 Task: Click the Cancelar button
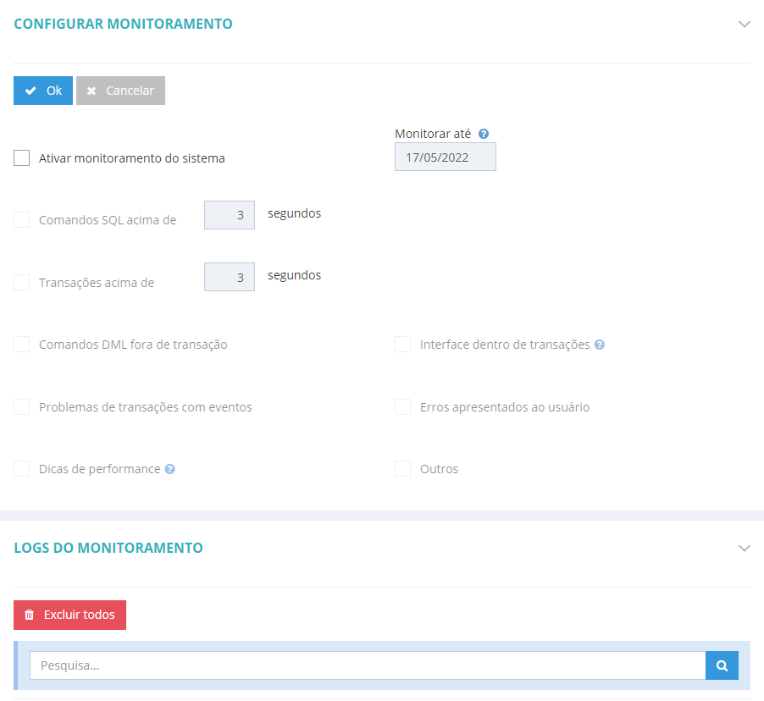pos(120,91)
